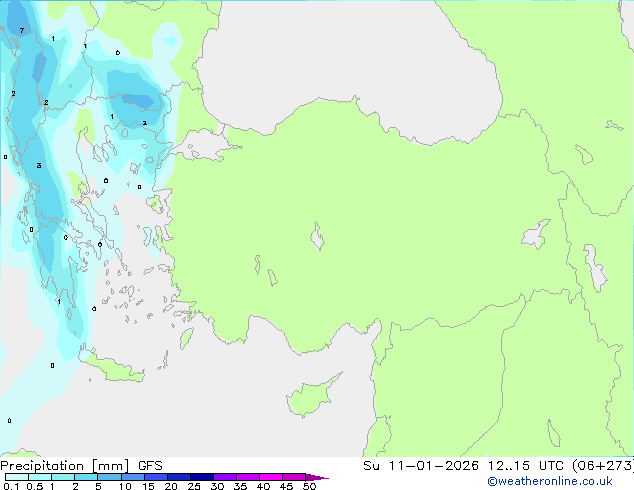
Task: Pick the 1–2 mm legend color swatch
Action: 63,477
